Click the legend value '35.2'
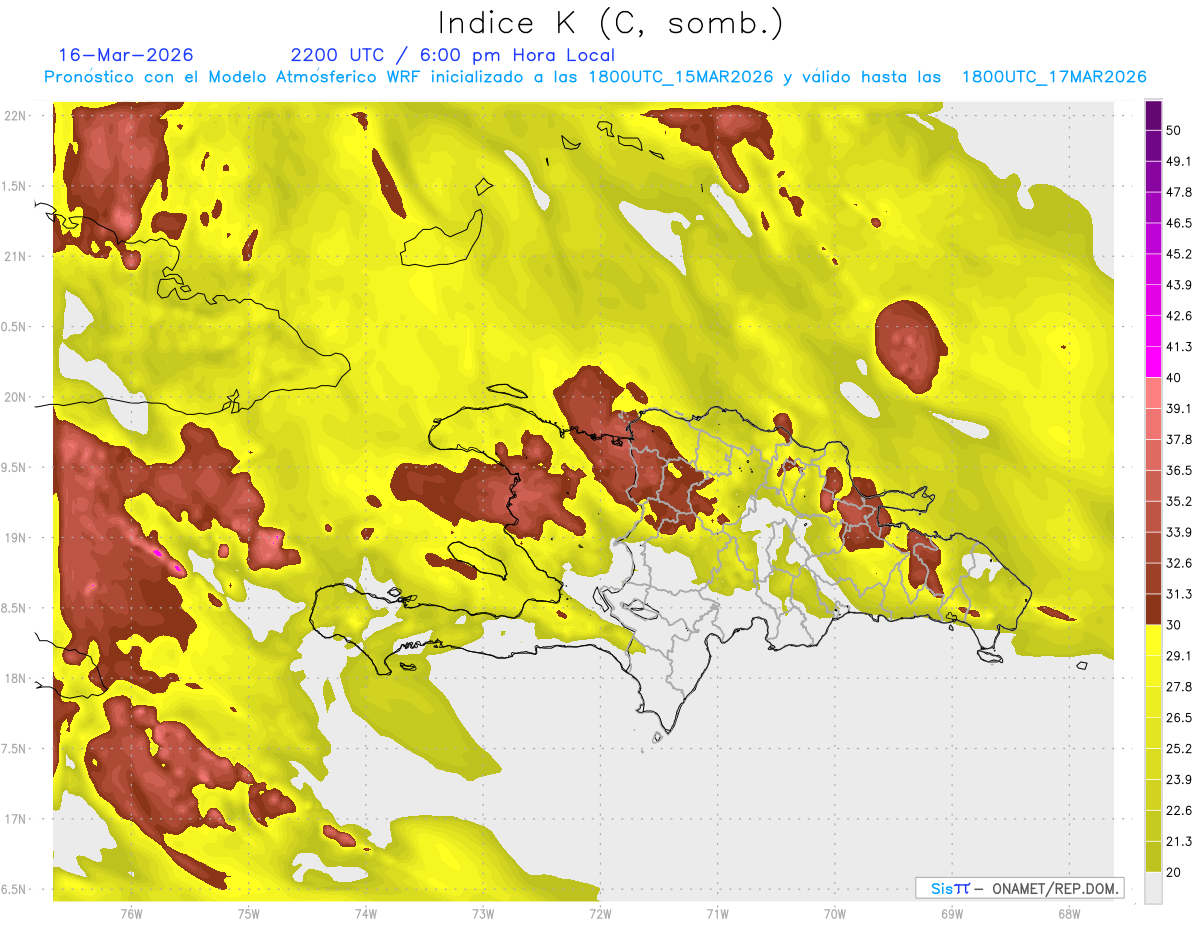1200x927 pixels. pyautogui.click(x=1179, y=501)
